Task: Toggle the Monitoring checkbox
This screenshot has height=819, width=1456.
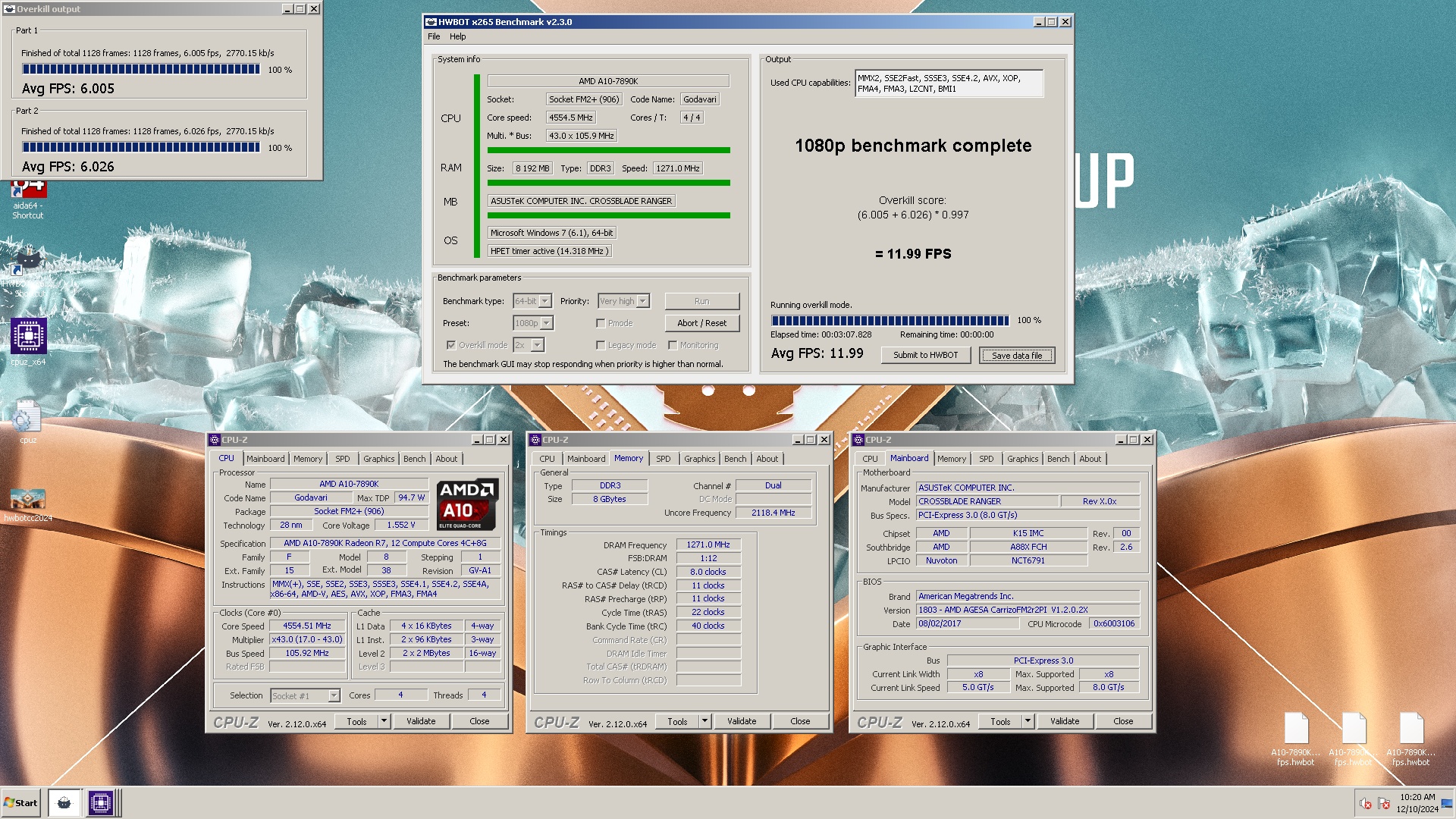Action: 673,345
